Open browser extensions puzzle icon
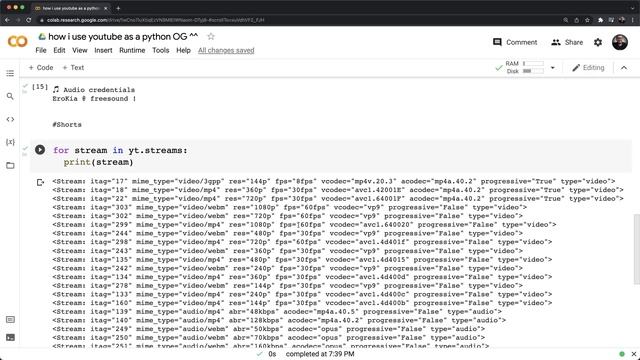The image size is (640, 360). [x=600, y=20]
